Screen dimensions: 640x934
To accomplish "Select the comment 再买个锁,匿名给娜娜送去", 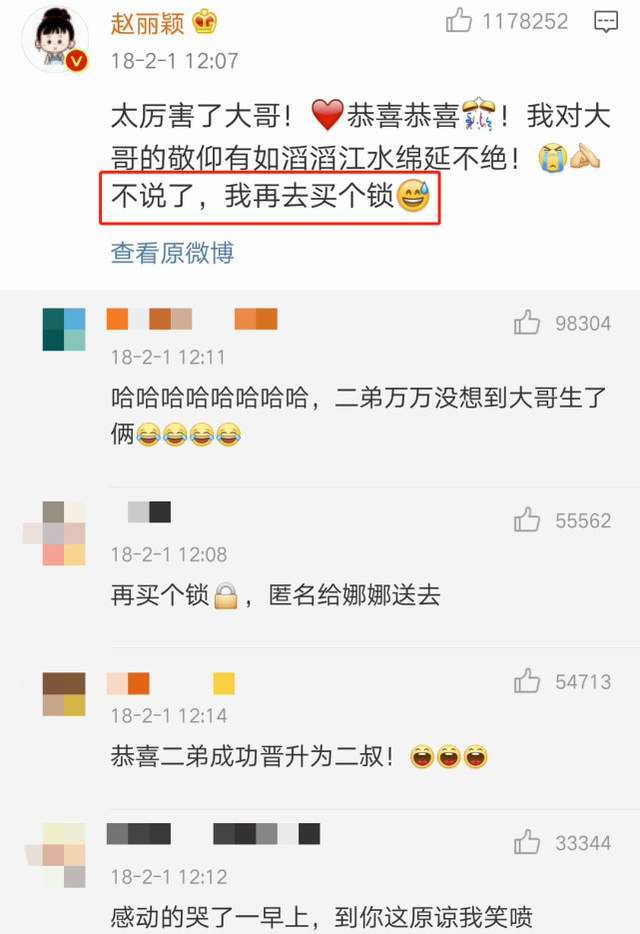I will (275, 595).
